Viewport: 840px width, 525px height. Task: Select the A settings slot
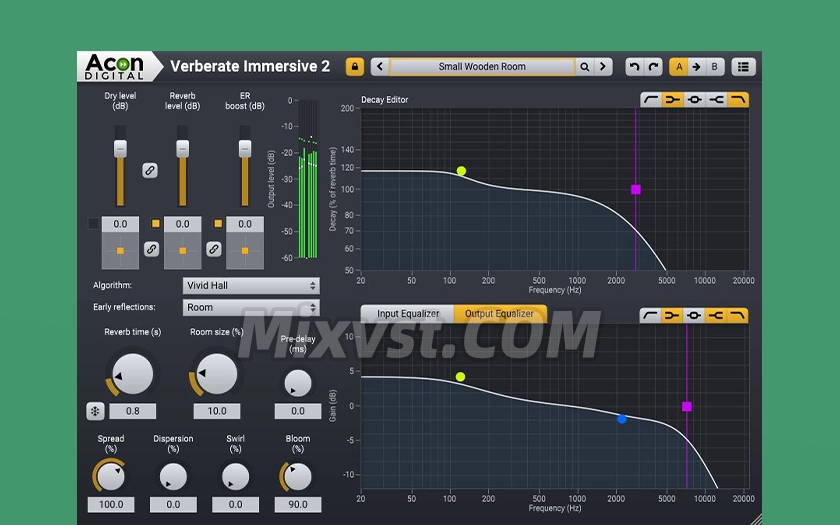pyautogui.click(x=679, y=67)
